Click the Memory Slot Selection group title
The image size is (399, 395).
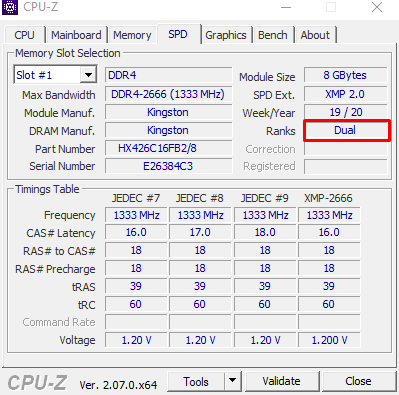pos(68,53)
